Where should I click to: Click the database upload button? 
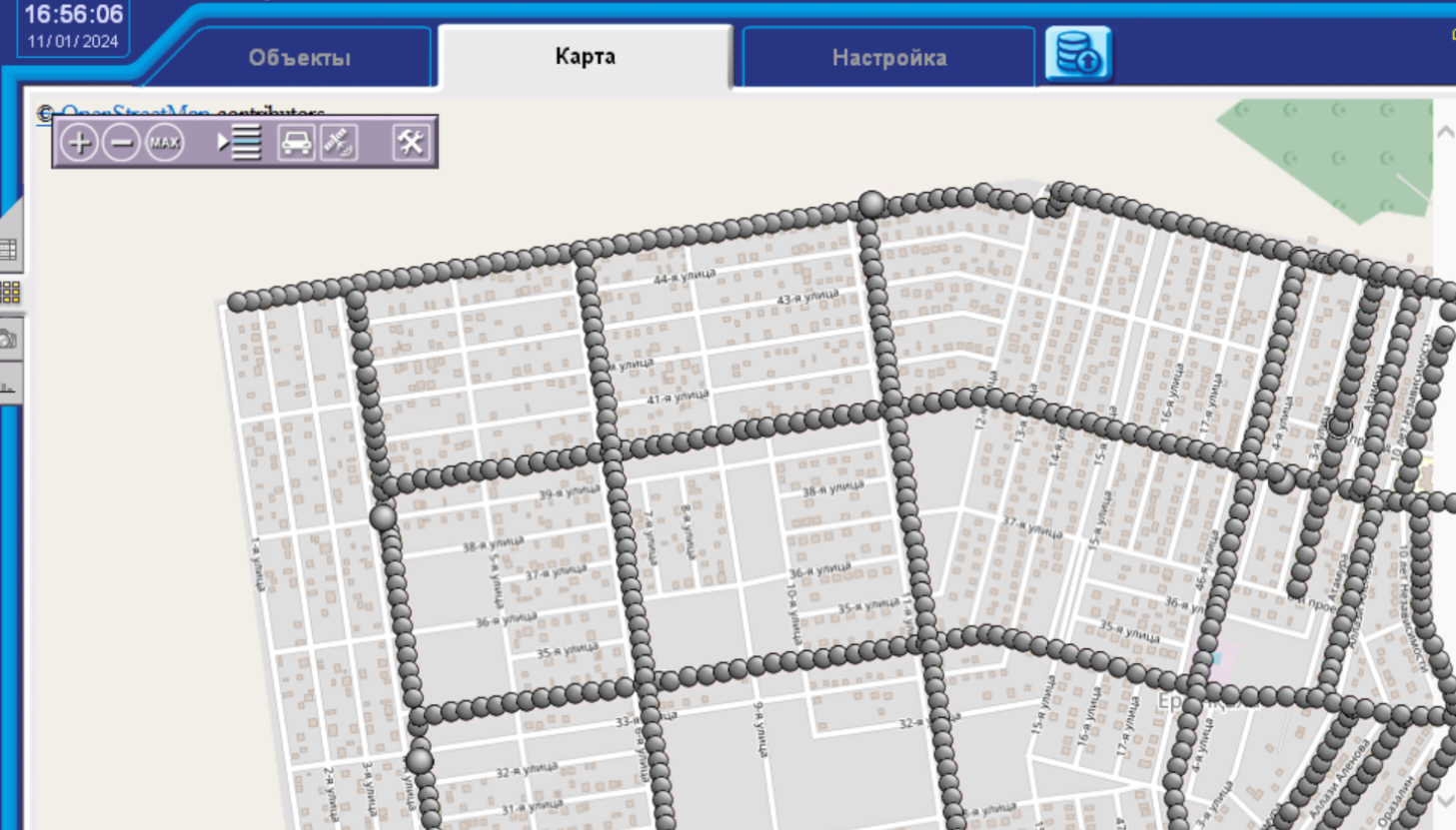(1077, 54)
